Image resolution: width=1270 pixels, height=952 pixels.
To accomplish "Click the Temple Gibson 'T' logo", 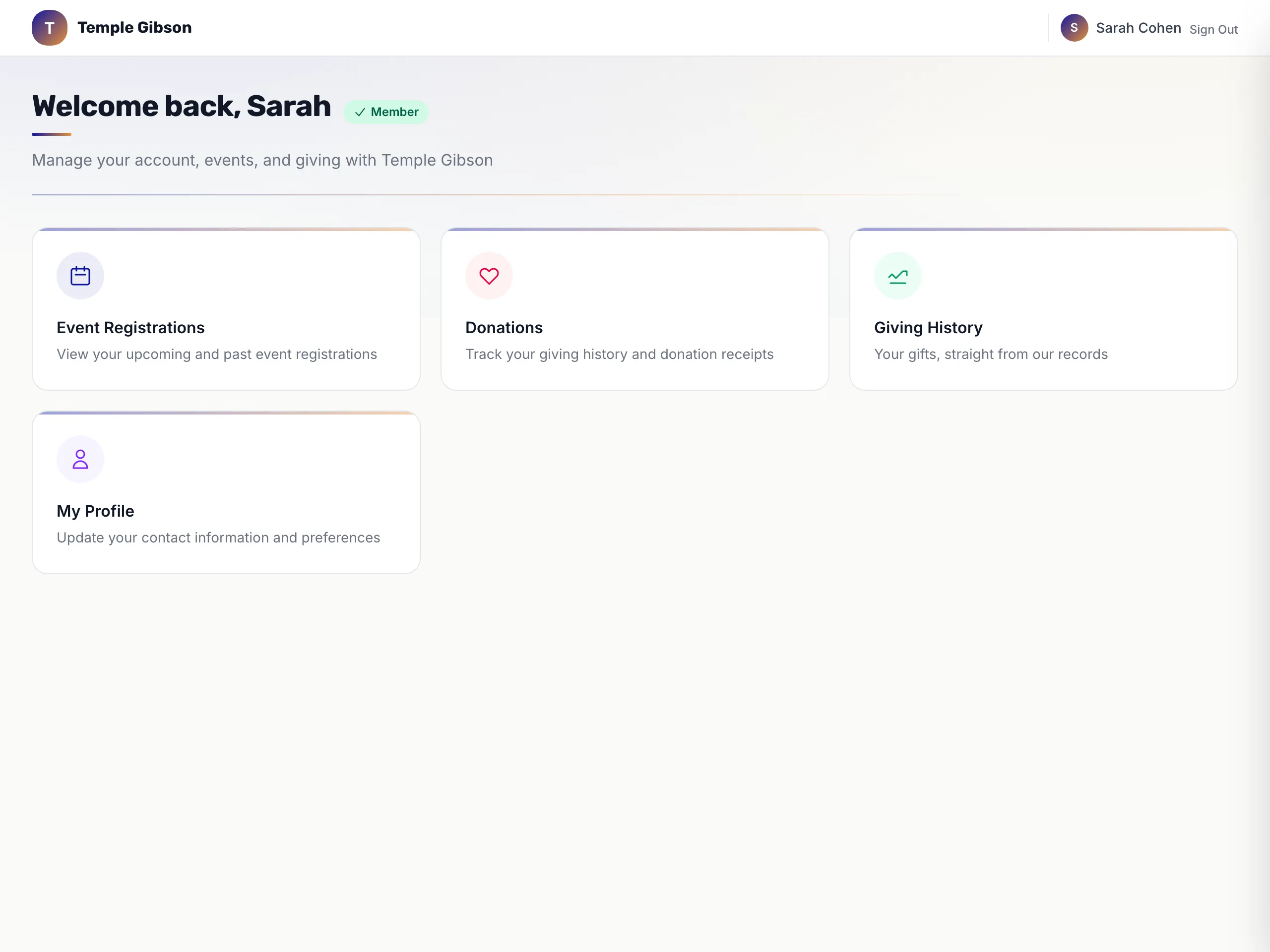I will [x=50, y=28].
